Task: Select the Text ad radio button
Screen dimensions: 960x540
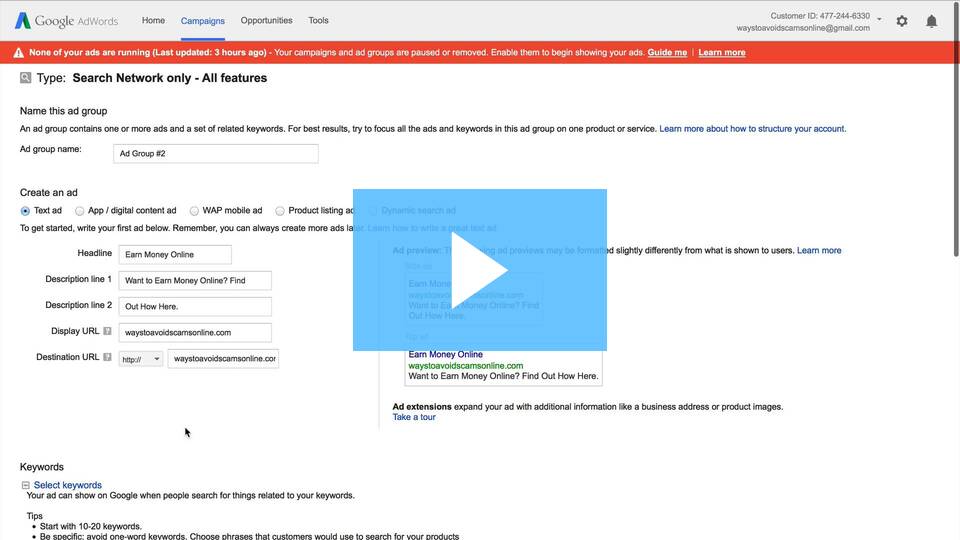Action: pos(25,211)
